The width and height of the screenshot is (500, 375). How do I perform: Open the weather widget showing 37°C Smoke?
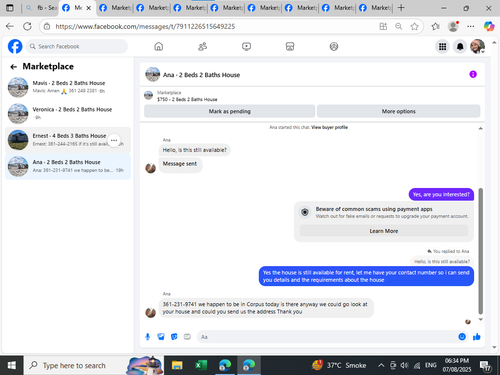click(339, 365)
